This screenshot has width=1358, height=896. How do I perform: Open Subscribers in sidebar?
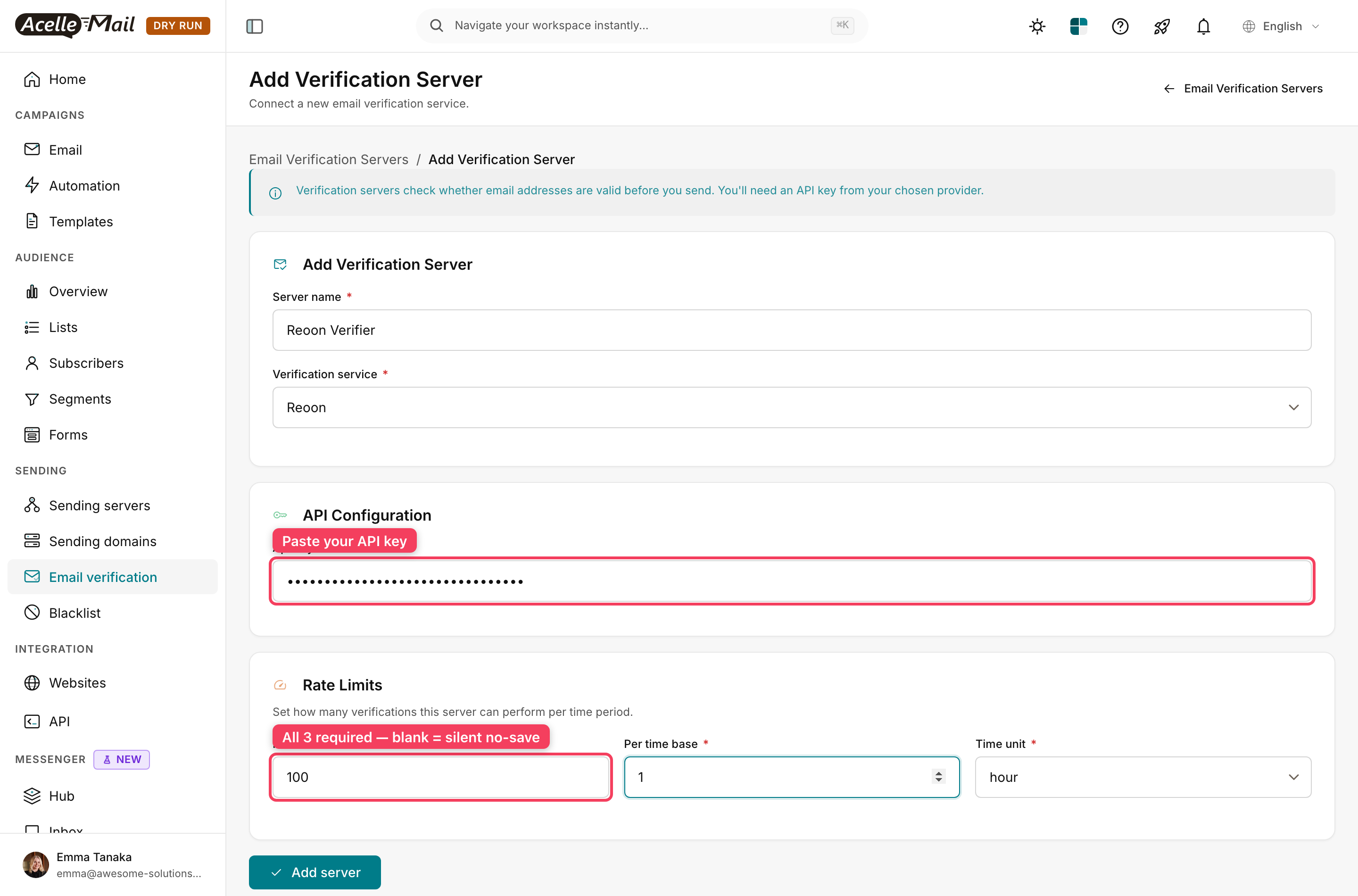pos(113,363)
